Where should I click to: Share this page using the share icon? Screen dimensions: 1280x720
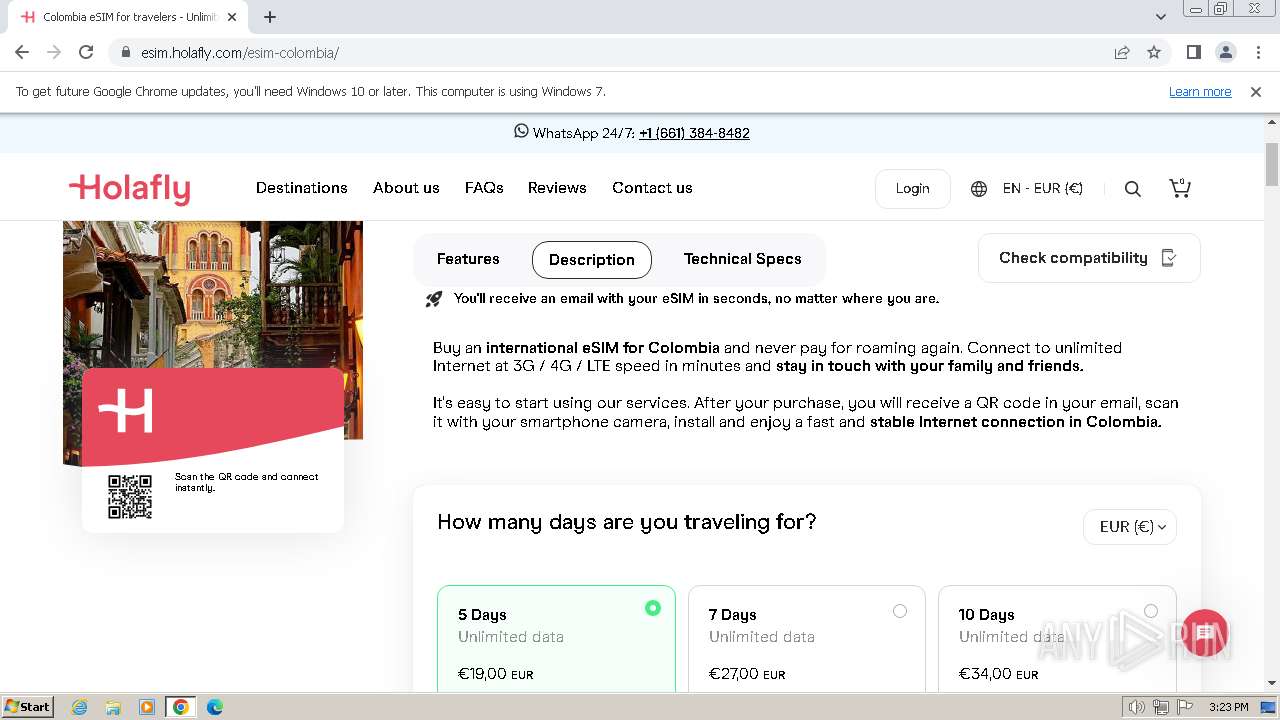pyautogui.click(x=1122, y=52)
